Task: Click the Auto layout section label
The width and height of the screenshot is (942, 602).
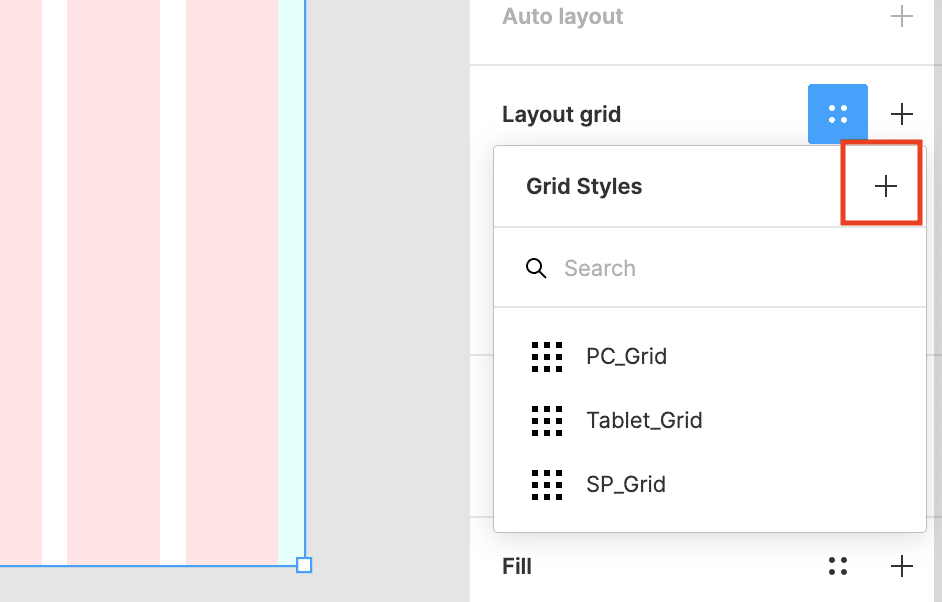Action: [x=562, y=17]
